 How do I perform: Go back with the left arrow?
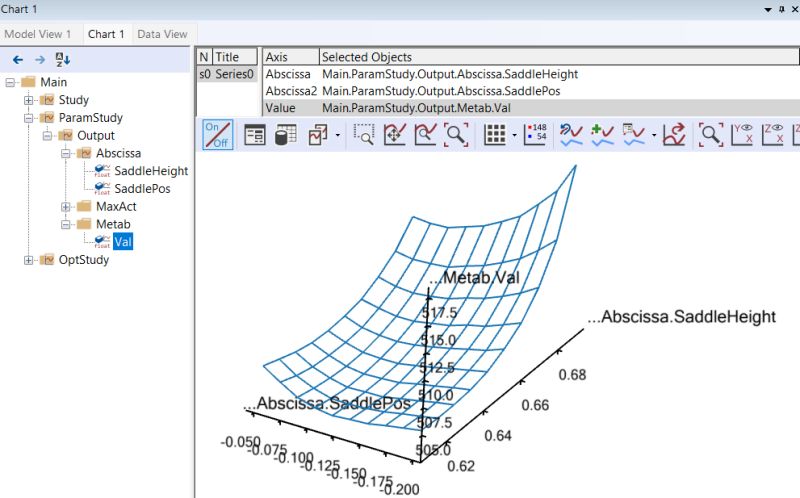[x=18, y=60]
